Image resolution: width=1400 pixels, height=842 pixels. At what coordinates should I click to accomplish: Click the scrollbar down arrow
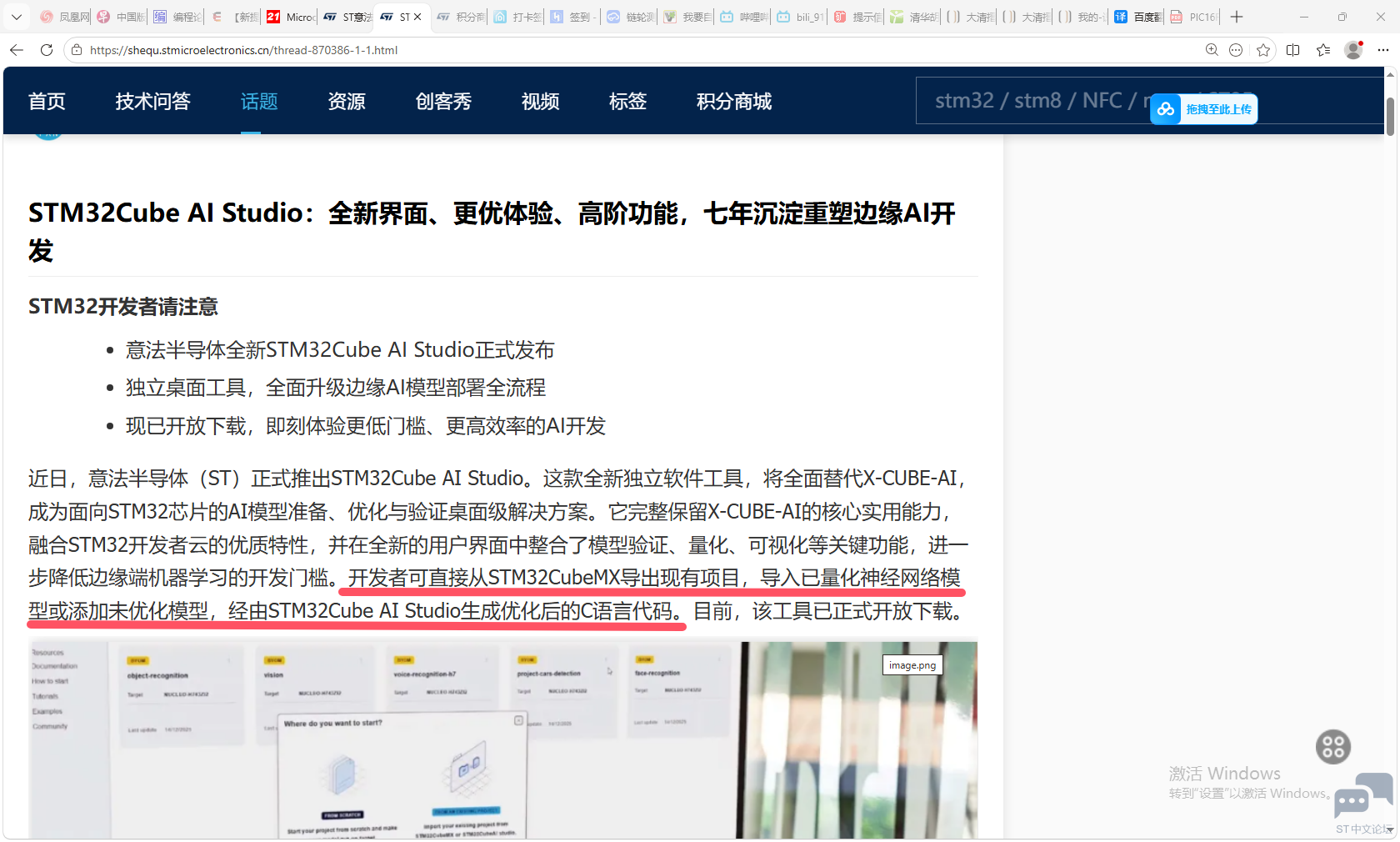point(1390,829)
